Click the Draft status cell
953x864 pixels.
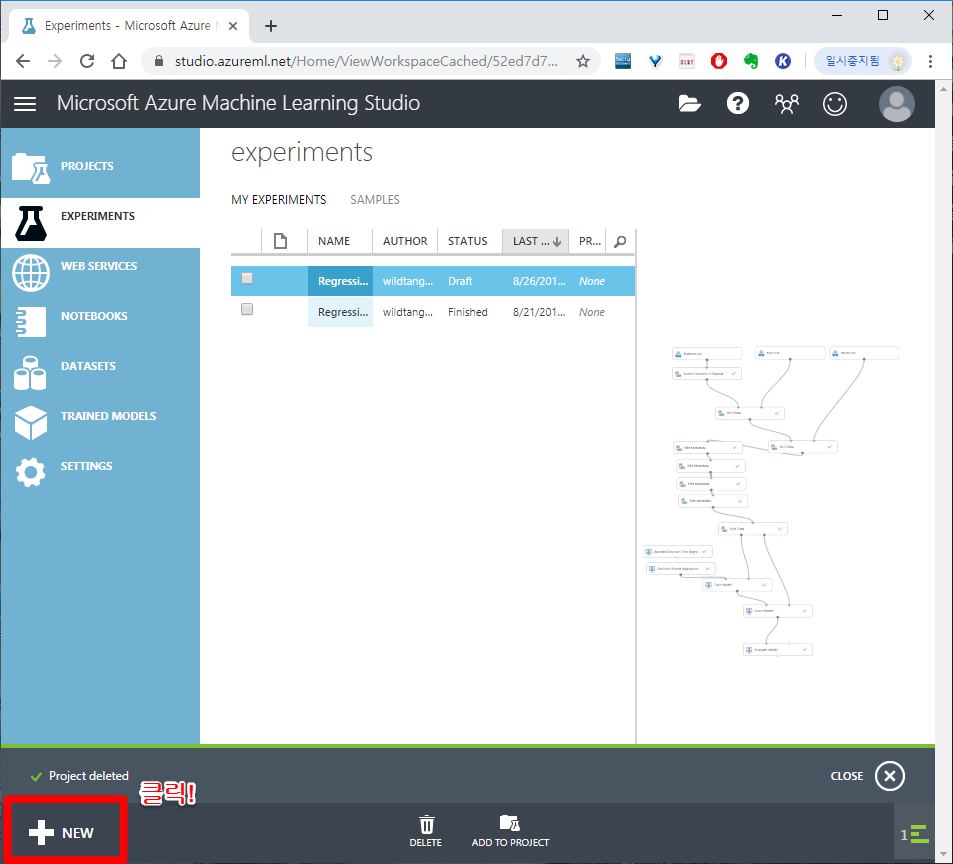(460, 281)
